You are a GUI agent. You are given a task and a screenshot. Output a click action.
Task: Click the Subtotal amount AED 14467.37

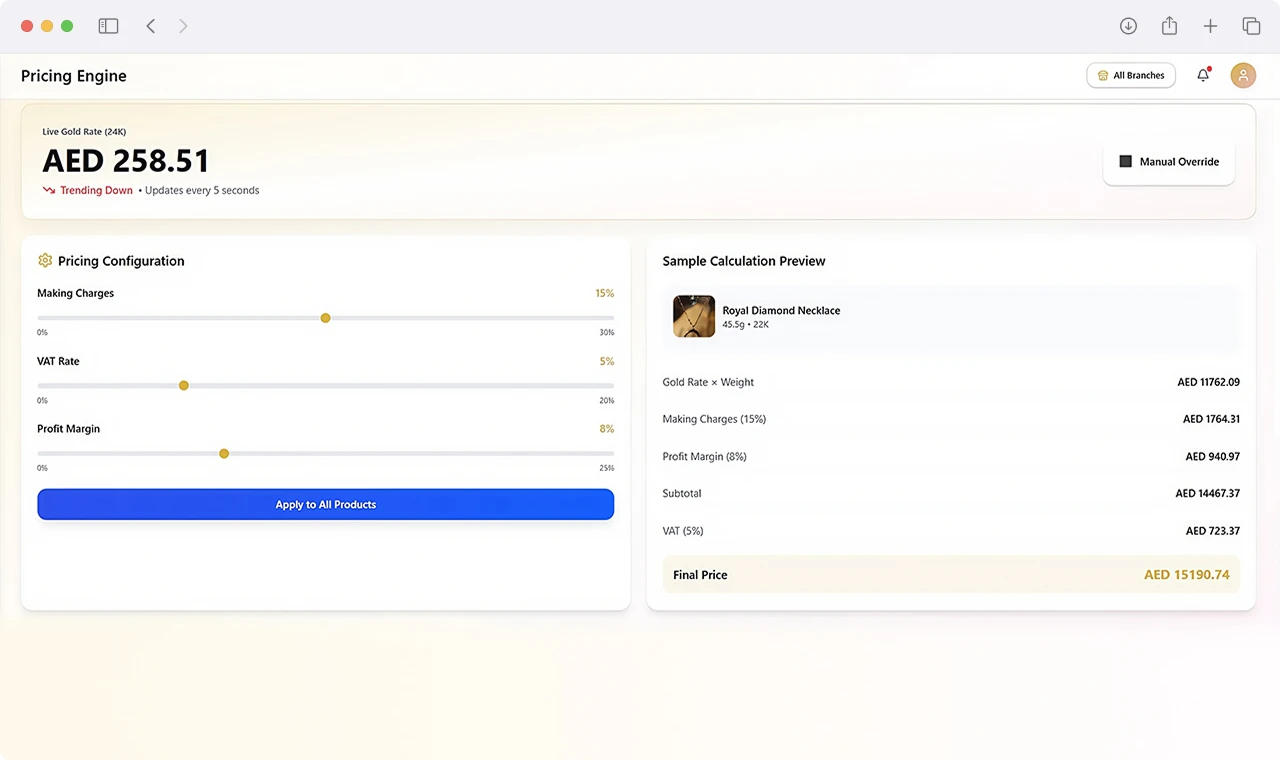1208,494
